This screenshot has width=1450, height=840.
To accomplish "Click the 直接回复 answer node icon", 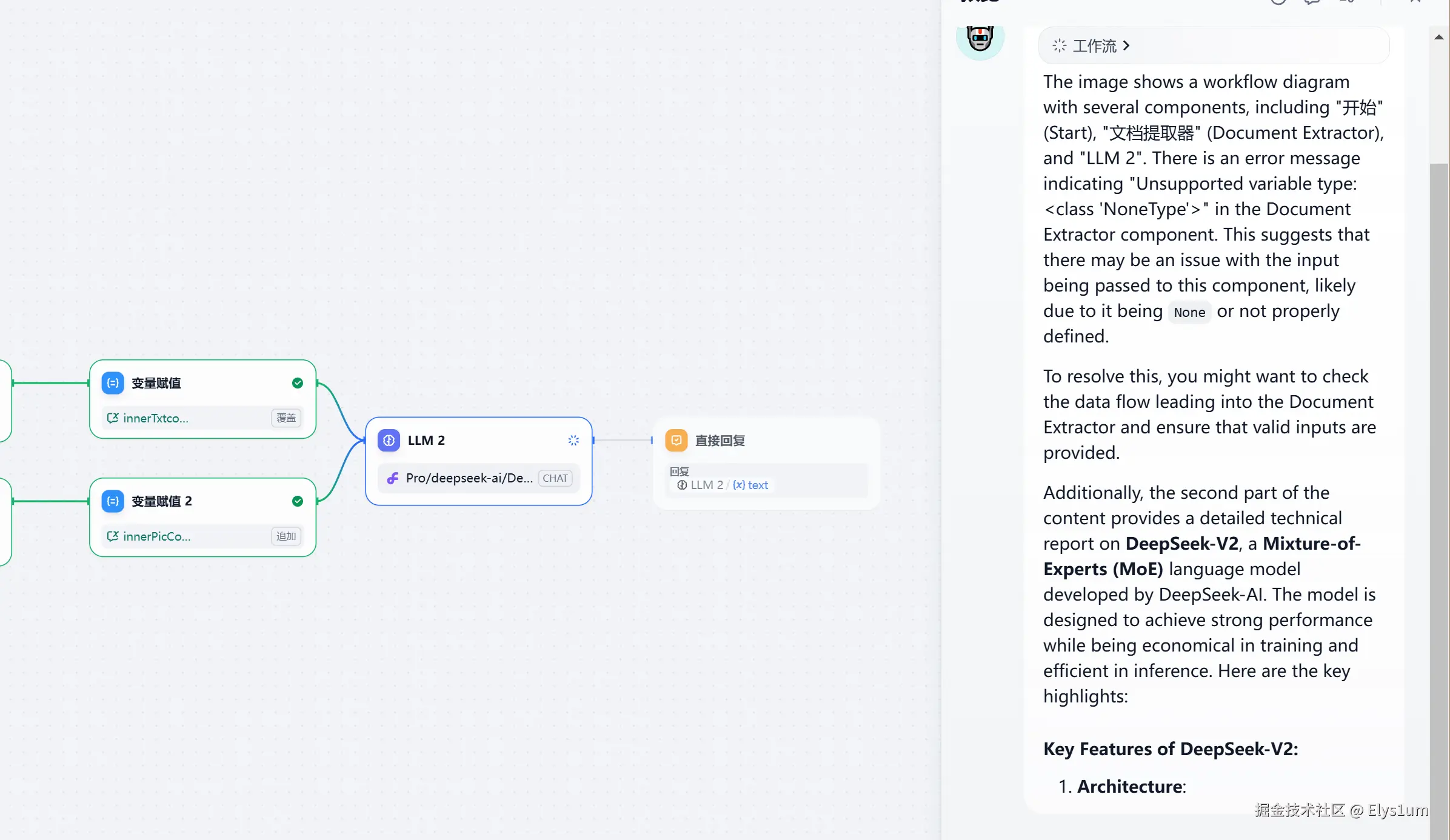I will pos(677,441).
